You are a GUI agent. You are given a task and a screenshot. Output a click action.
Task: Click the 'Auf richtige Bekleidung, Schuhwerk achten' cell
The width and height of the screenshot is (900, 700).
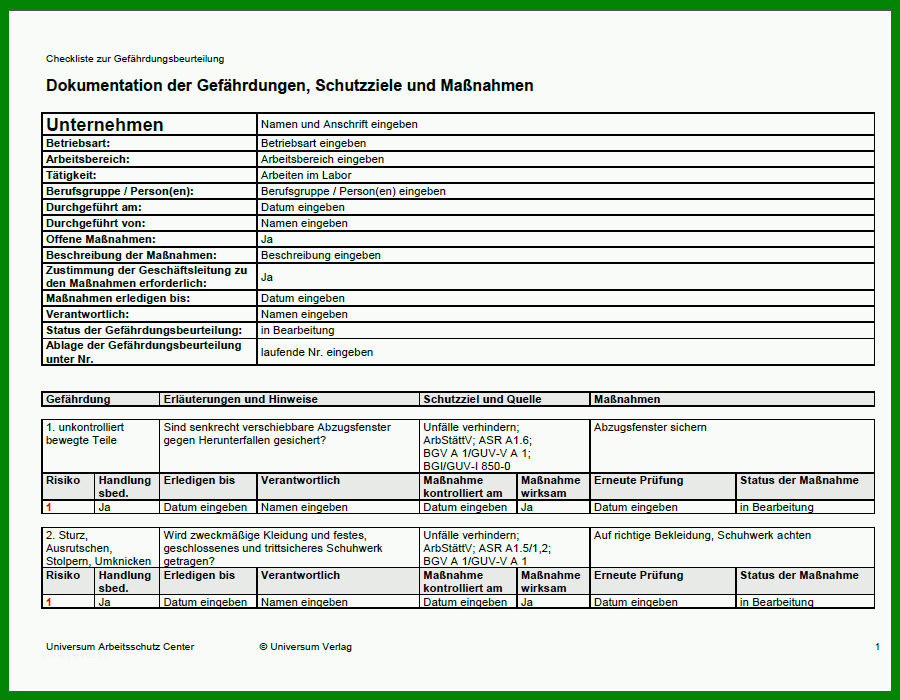[732, 547]
